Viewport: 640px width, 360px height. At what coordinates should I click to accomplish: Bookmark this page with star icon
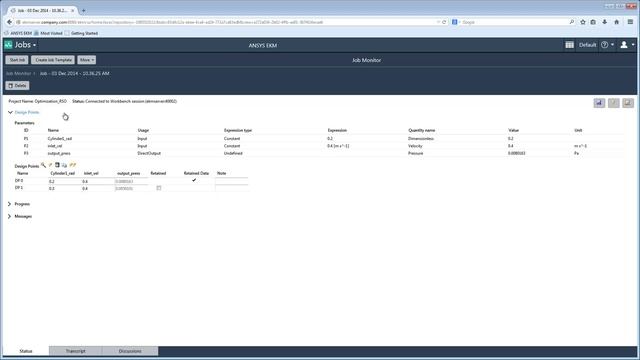pos(583,22)
